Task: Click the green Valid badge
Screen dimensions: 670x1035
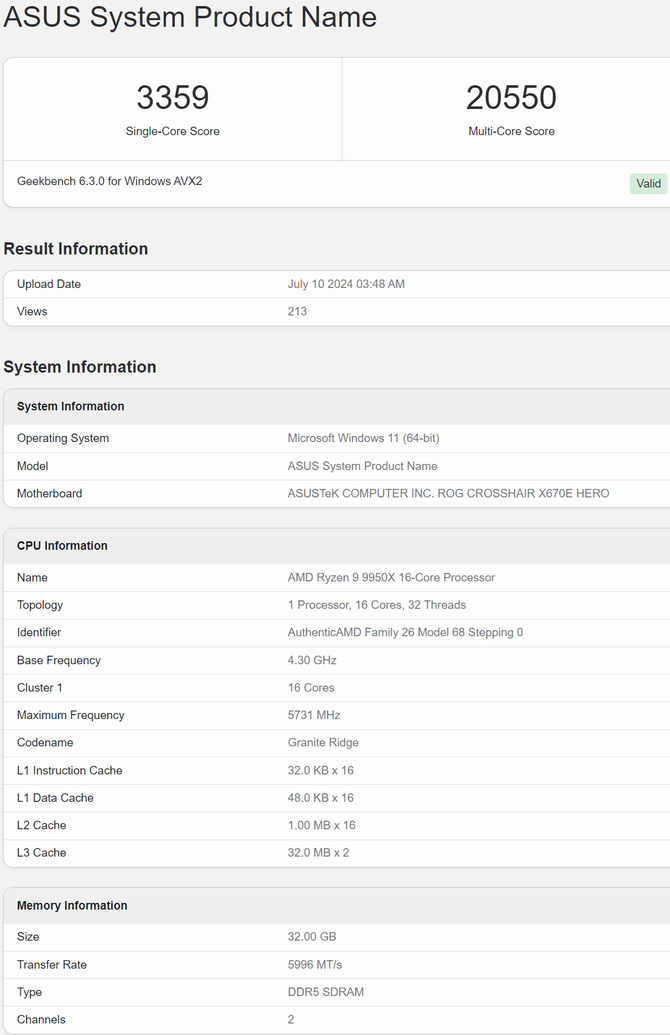Action: tap(648, 184)
